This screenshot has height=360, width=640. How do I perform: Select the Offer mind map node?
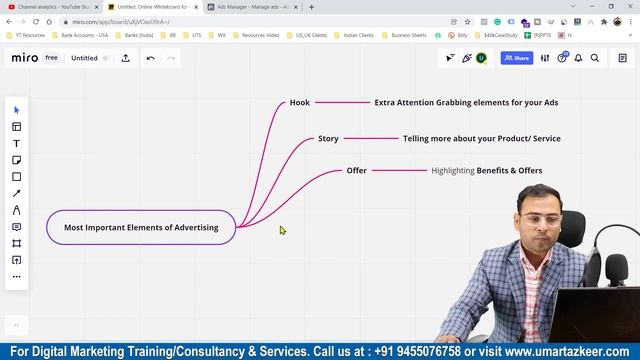click(356, 170)
